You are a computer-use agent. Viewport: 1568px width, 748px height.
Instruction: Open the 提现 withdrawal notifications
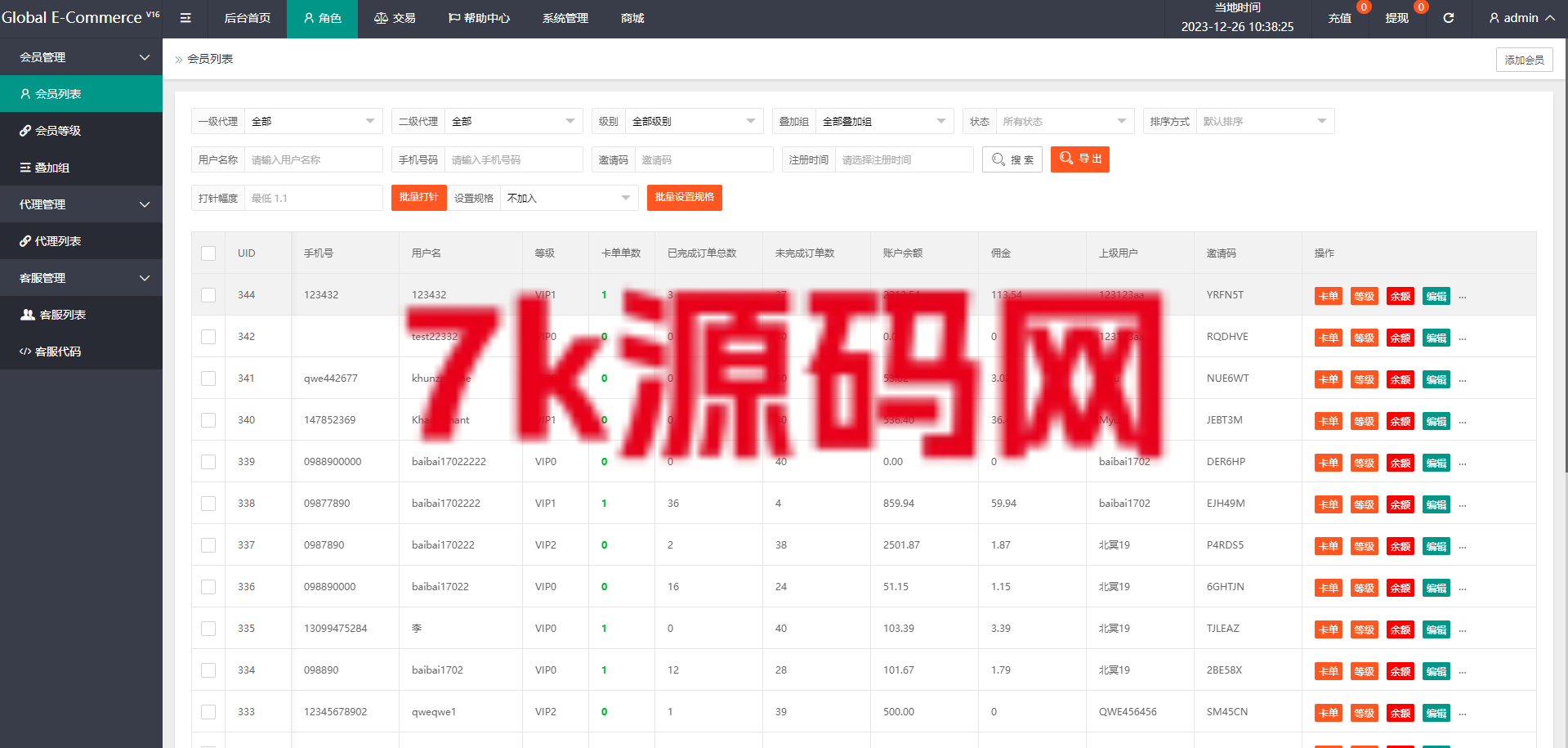(x=1397, y=18)
